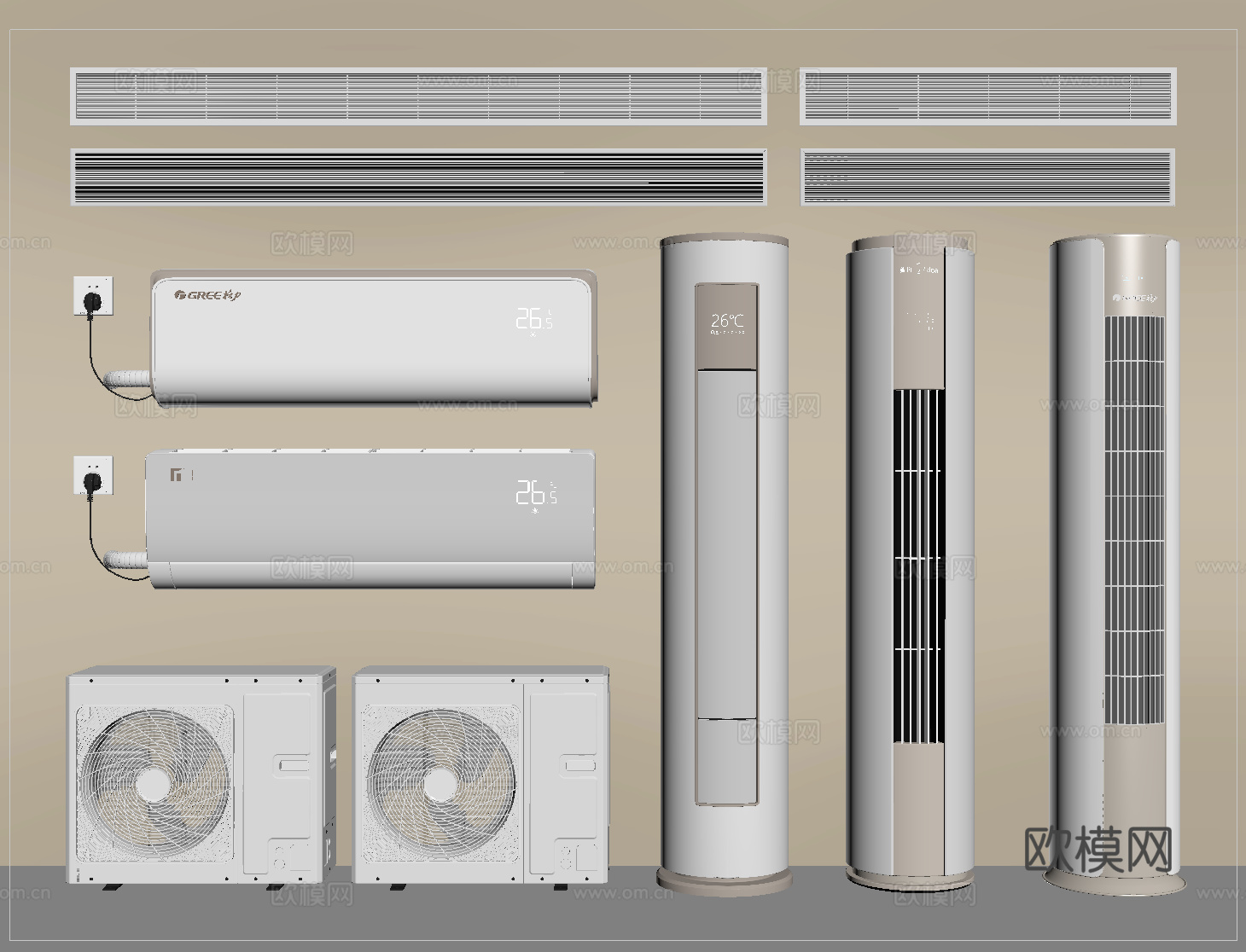
Task: Click the fan of the left outdoor condenser
Action: pos(155,783)
